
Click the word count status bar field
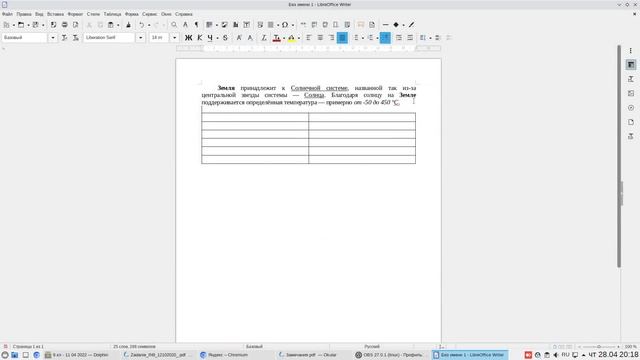tap(135, 347)
